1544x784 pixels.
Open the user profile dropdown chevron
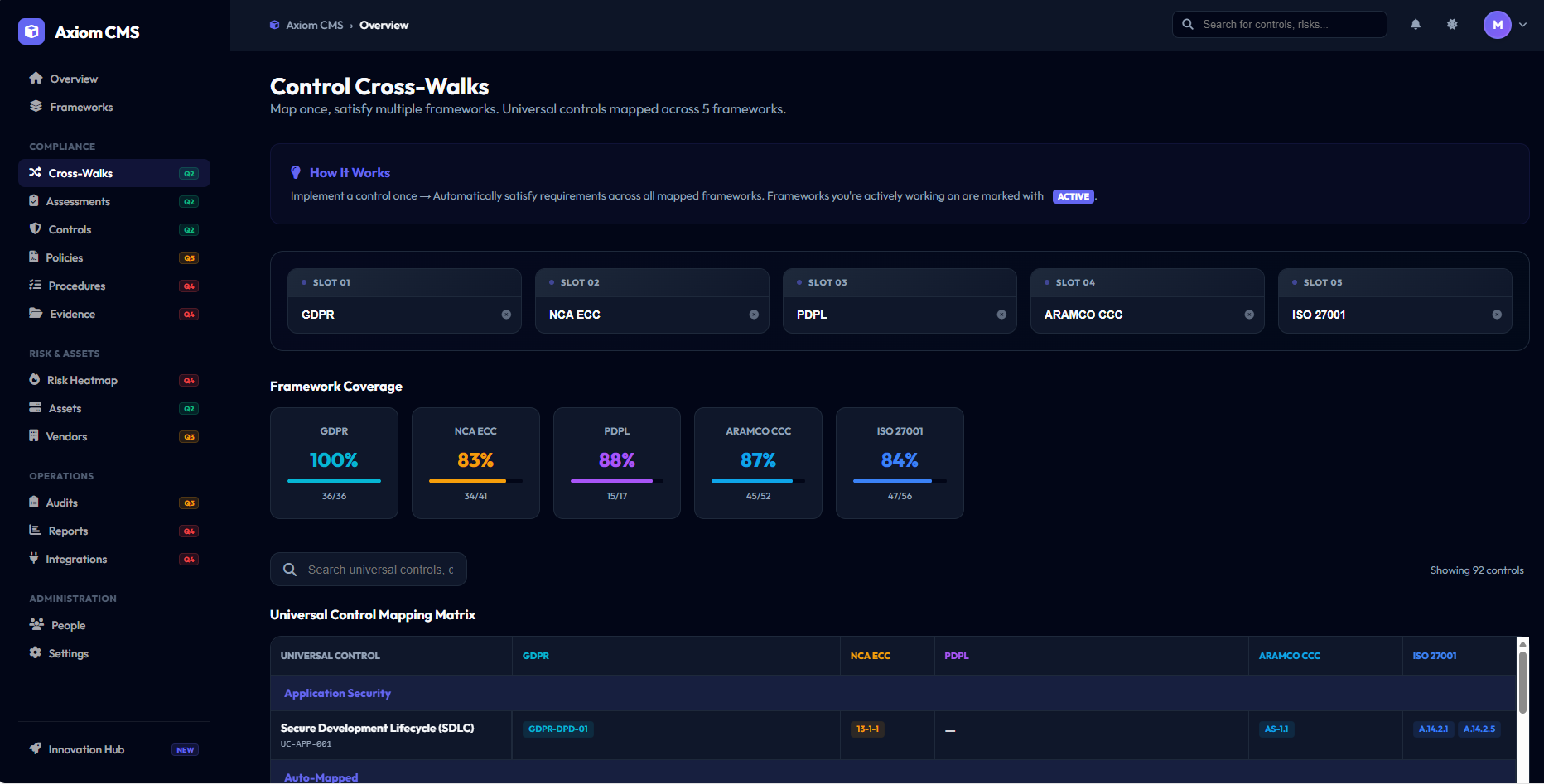click(x=1524, y=24)
